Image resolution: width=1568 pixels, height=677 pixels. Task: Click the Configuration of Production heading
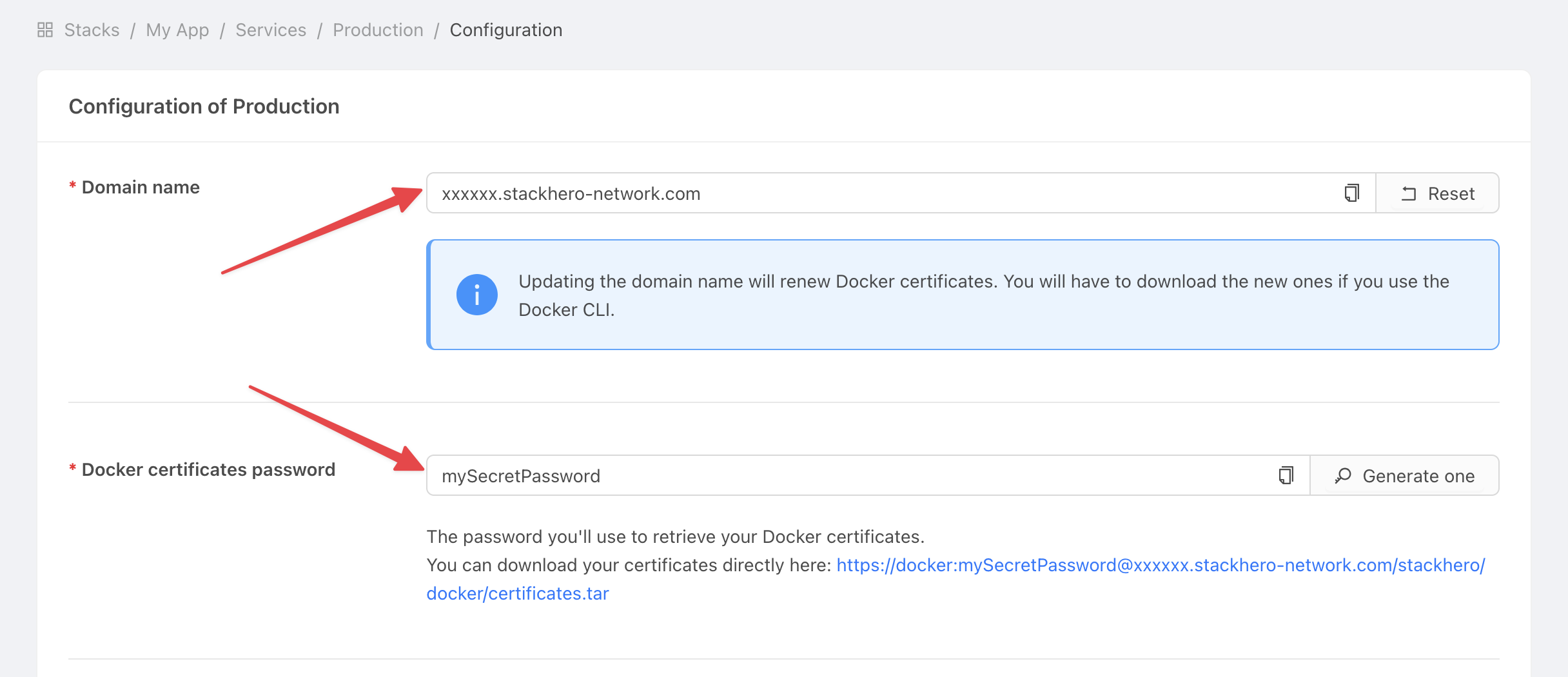click(x=204, y=106)
